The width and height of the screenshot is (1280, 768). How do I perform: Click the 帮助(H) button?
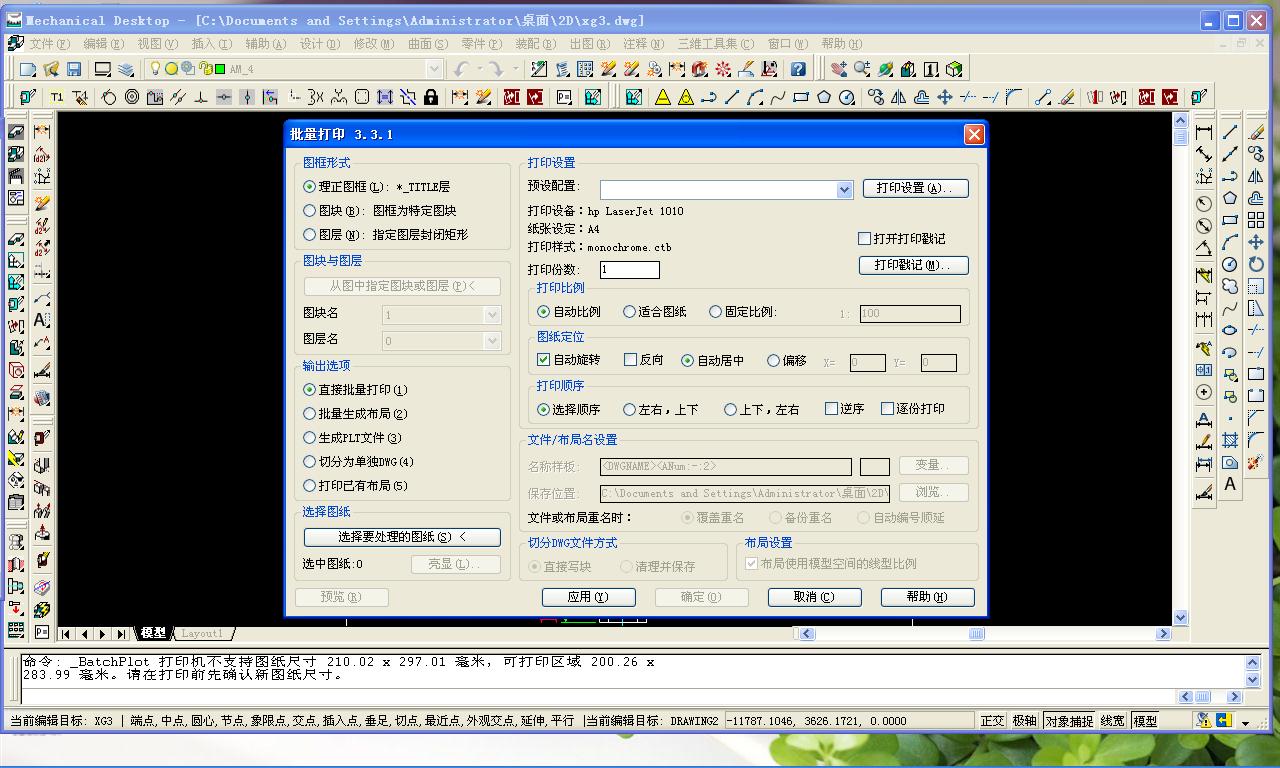point(928,597)
